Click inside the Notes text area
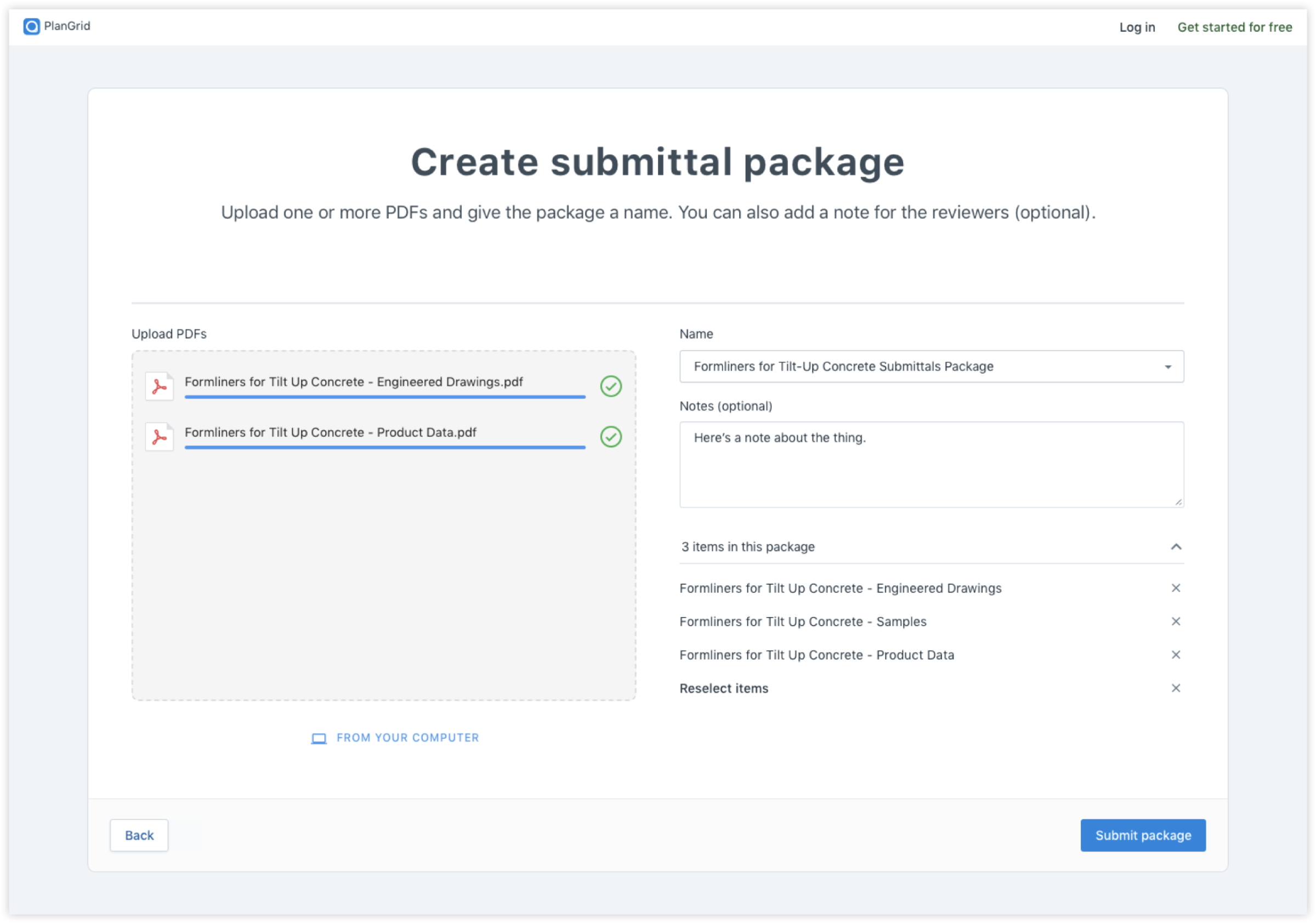 [932, 464]
